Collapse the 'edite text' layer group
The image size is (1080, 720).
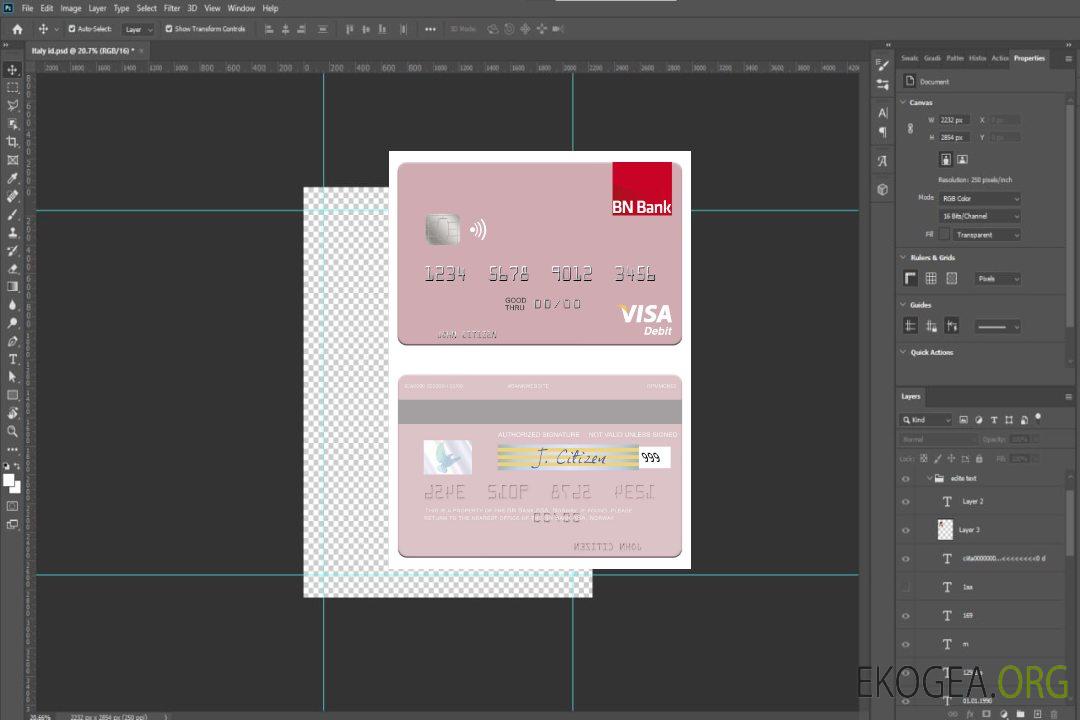pos(928,479)
